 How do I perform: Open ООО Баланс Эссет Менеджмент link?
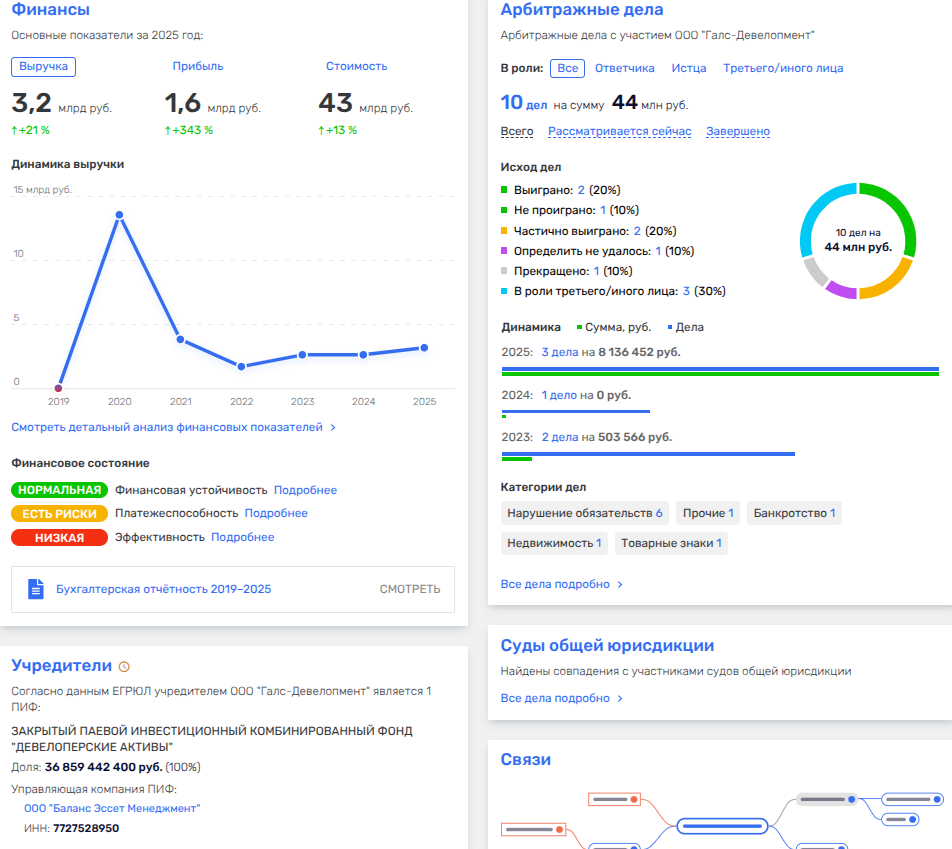tap(112, 808)
